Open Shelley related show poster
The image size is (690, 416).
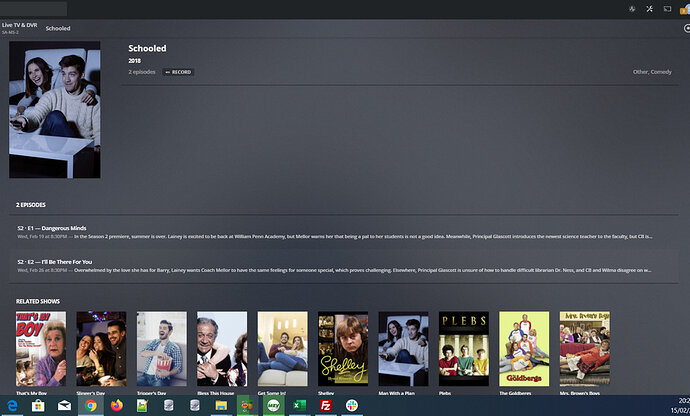pos(343,349)
